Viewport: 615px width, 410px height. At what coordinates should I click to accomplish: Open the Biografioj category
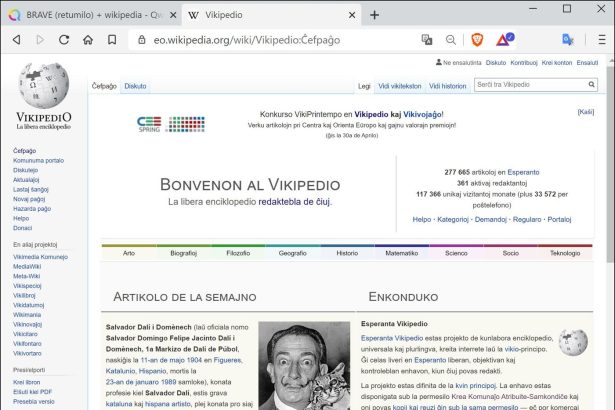click(184, 253)
